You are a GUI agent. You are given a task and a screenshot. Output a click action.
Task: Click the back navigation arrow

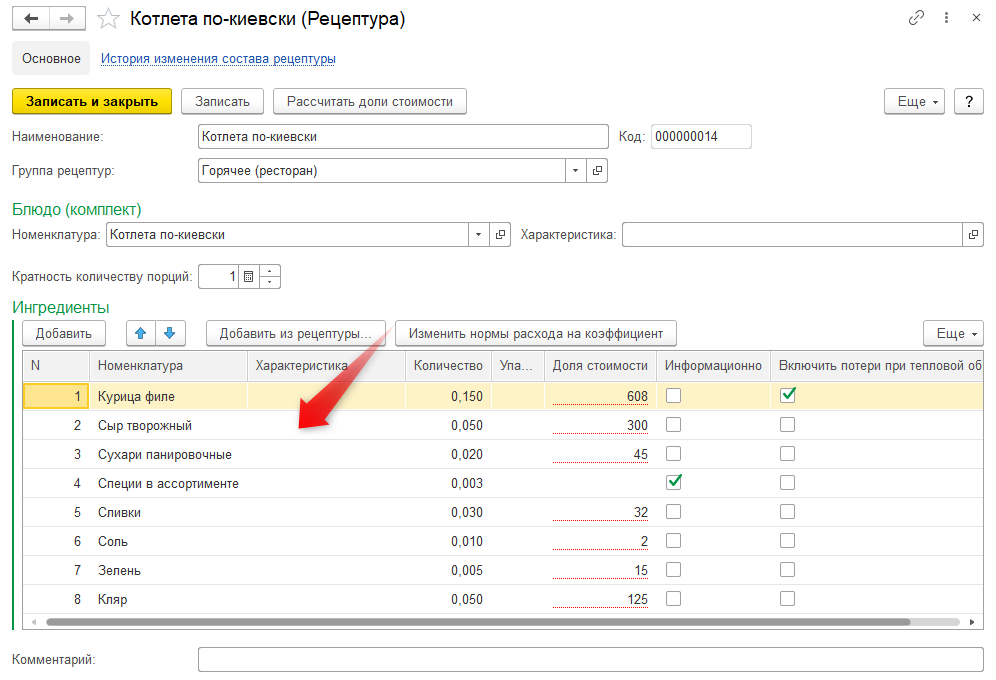tap(30, 19)
